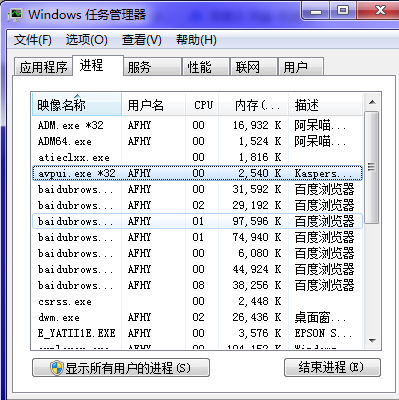Click 显示所有用户的进程(S) button
Screen dimensions: 399x400
[x=121, y=368]
